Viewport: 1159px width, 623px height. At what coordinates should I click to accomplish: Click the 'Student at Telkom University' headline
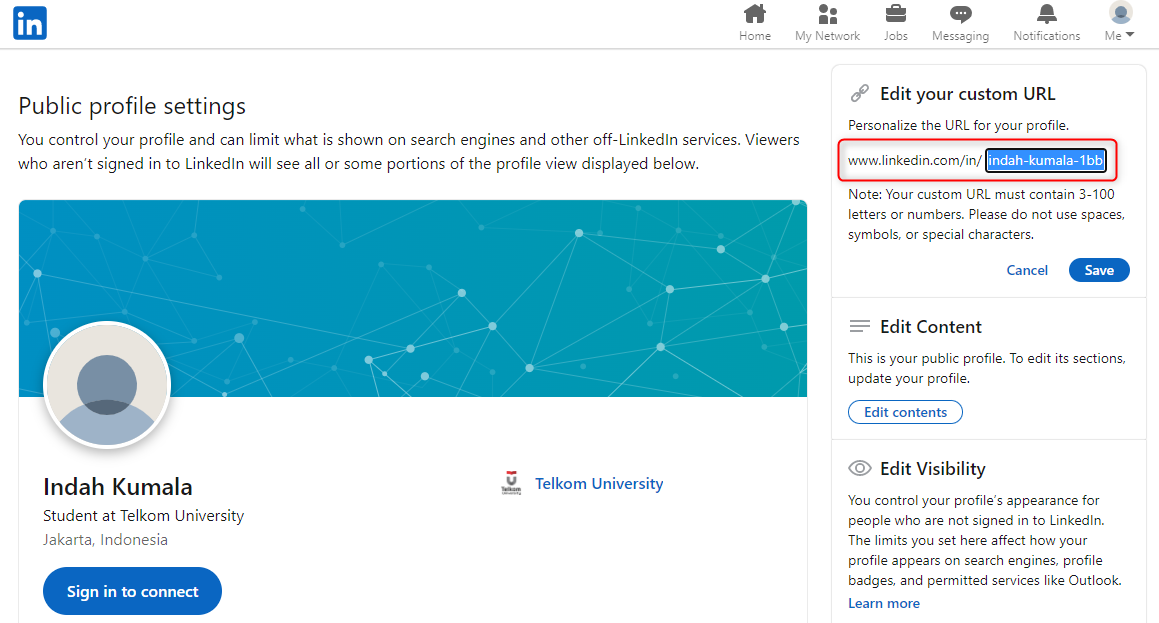(143, 516)
